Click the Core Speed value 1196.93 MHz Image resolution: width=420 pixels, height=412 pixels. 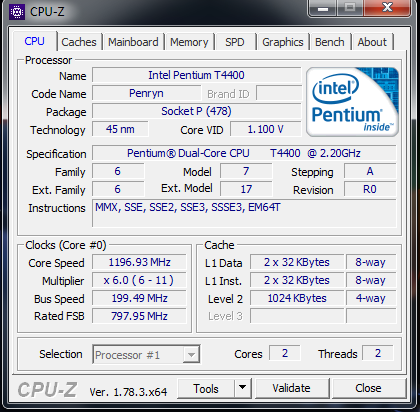[139, 262]
